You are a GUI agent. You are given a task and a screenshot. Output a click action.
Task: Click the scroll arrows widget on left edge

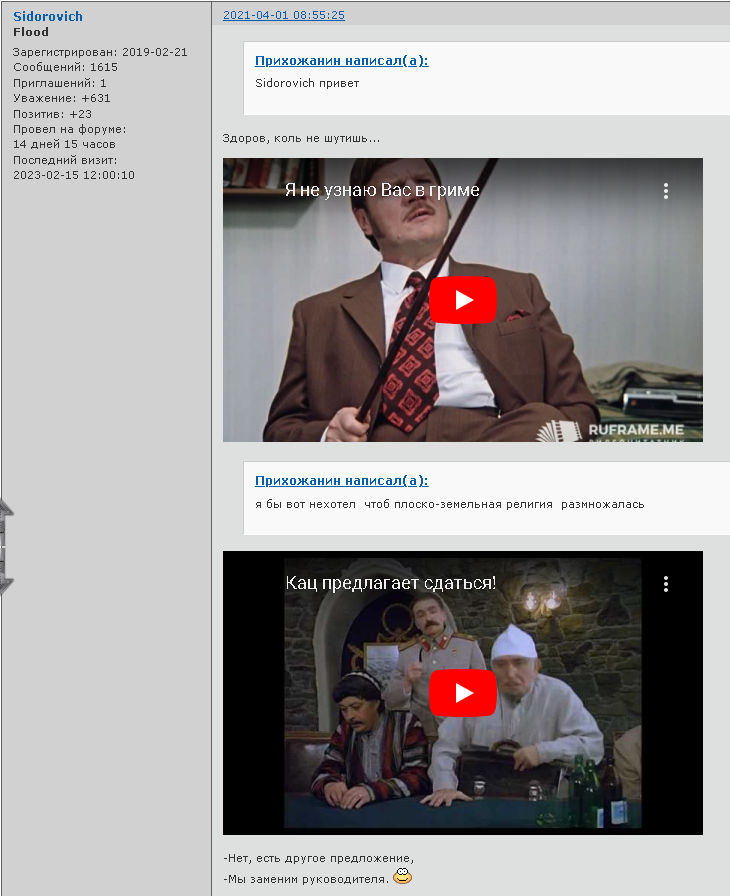6,547
